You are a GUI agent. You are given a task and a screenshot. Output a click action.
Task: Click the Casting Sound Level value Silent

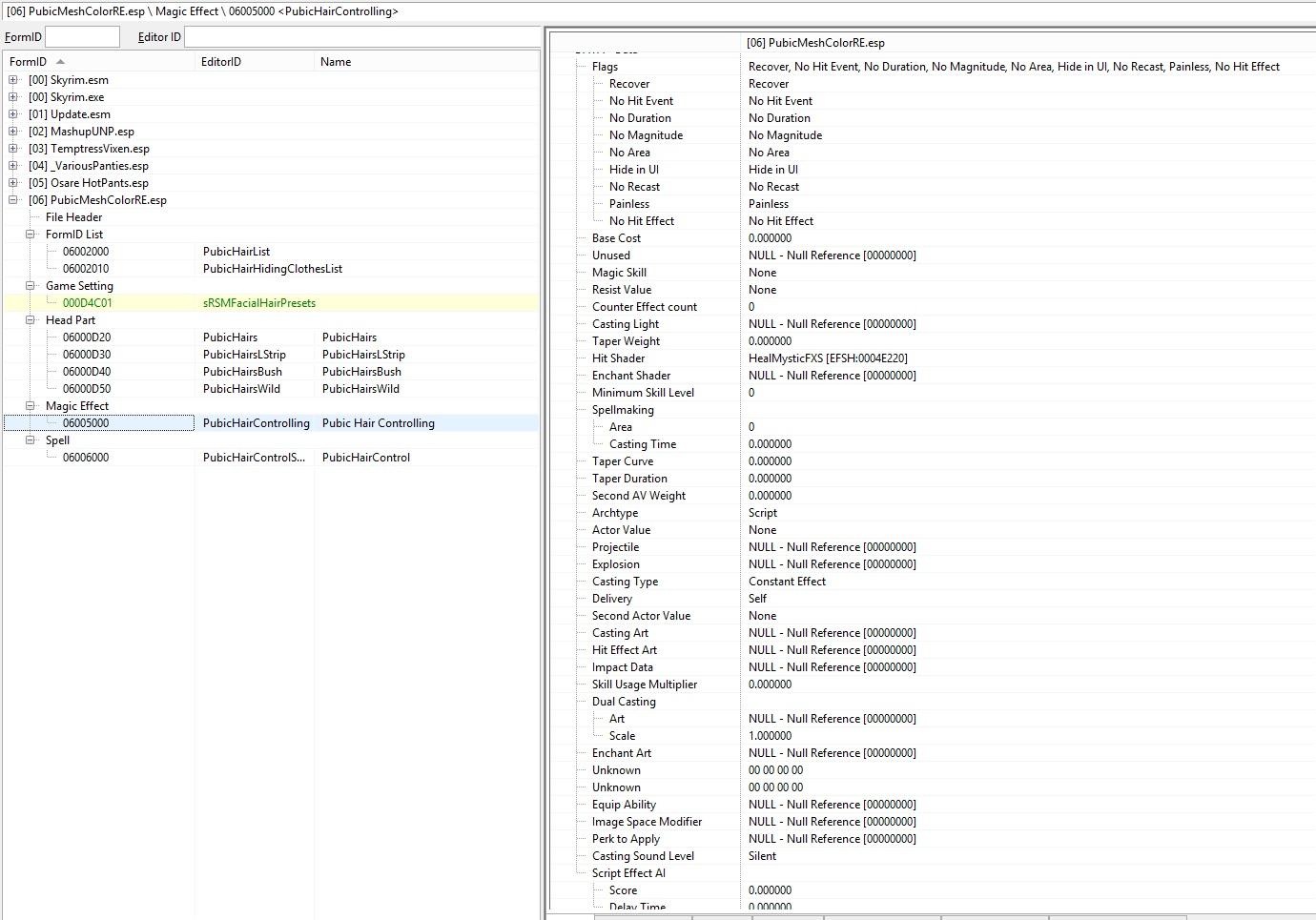tap(762, 856)
